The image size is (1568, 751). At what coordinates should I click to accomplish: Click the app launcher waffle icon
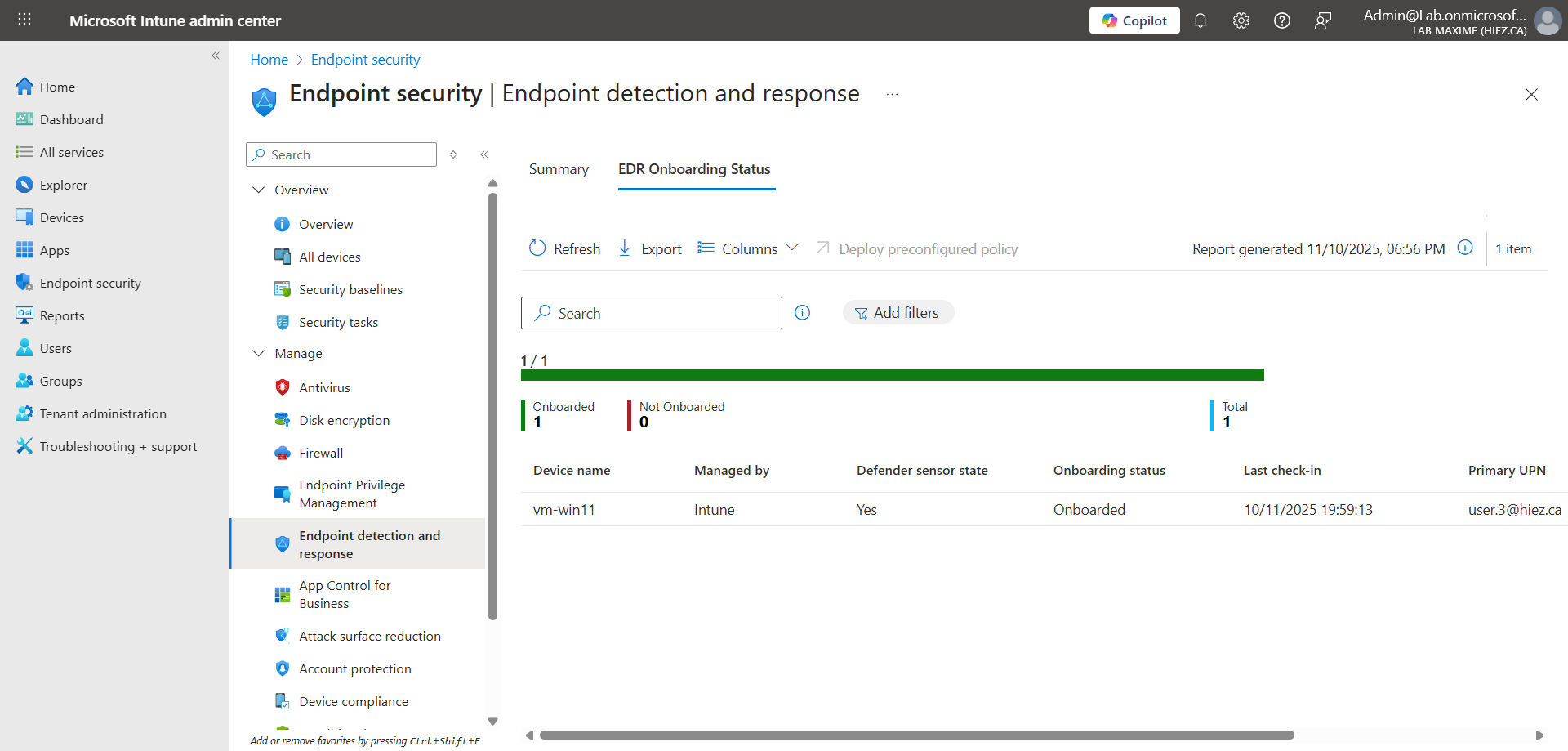24,20
